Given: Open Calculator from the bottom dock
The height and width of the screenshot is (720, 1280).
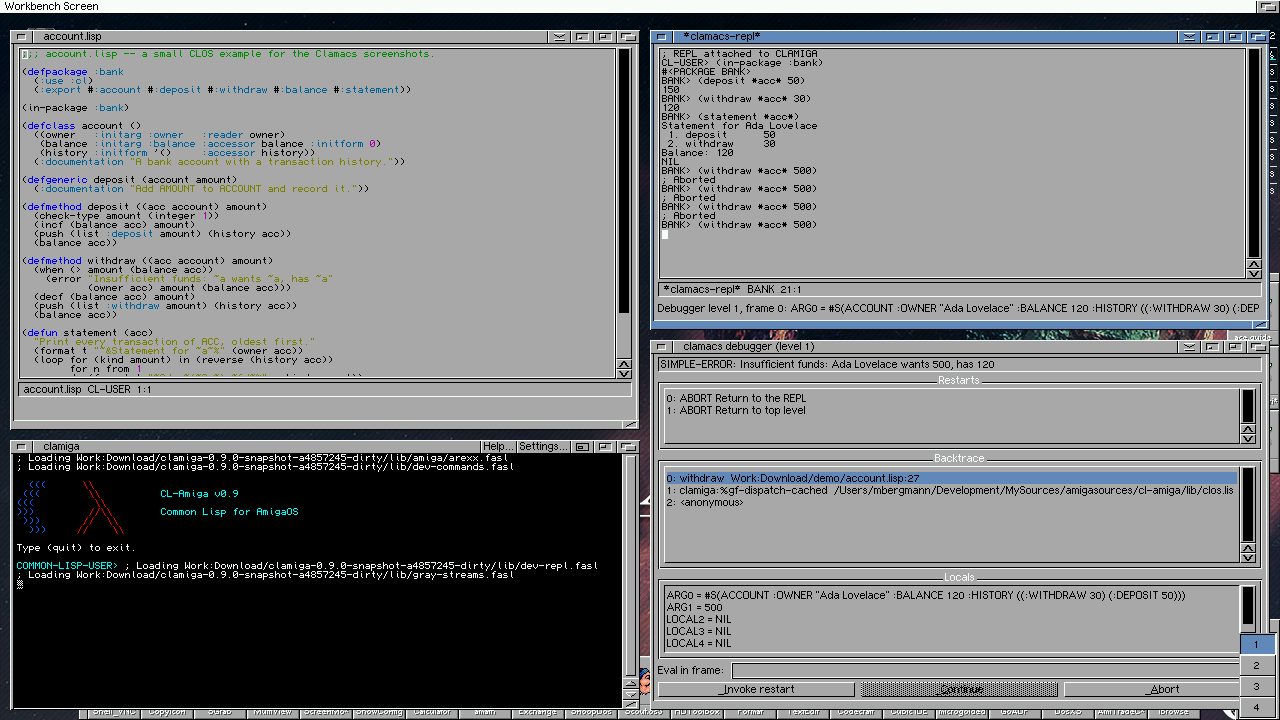Looking at the screenshot, I should 432,712.
